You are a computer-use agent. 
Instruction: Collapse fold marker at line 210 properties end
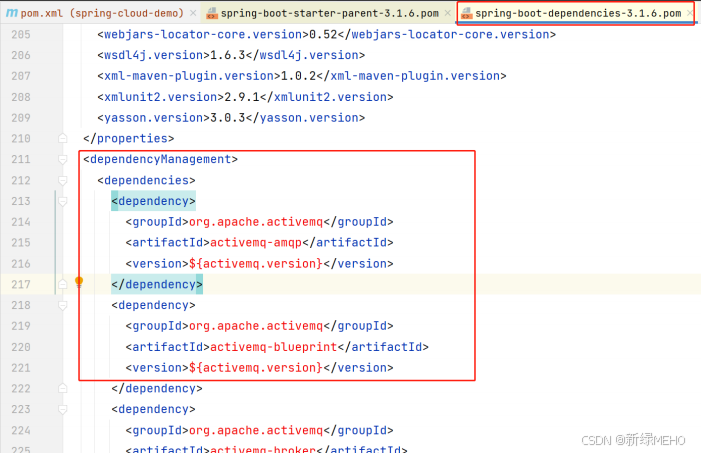pyautogui.click(x=63, y=138)
